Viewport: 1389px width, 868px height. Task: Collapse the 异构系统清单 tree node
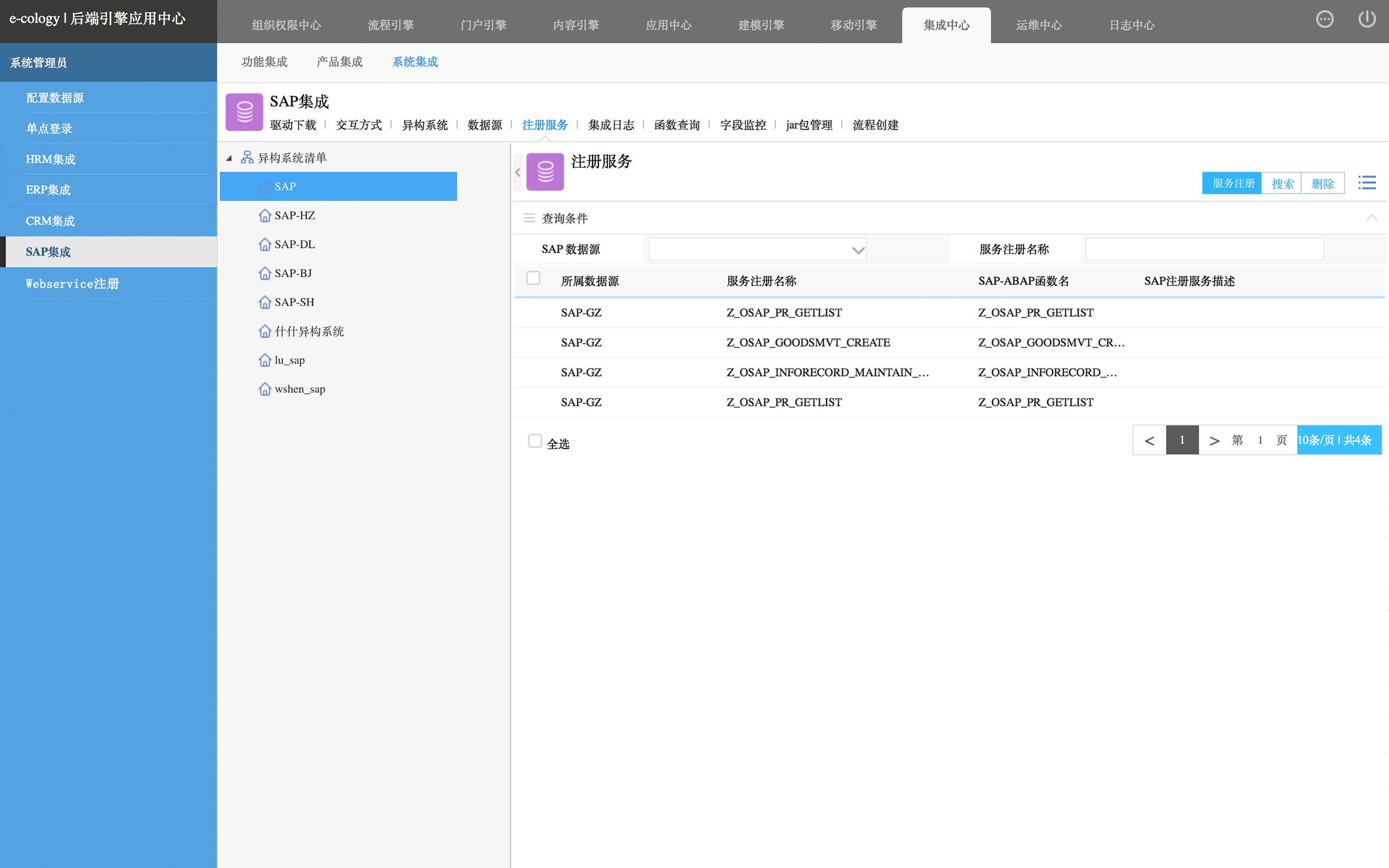[x=229, y=158]
